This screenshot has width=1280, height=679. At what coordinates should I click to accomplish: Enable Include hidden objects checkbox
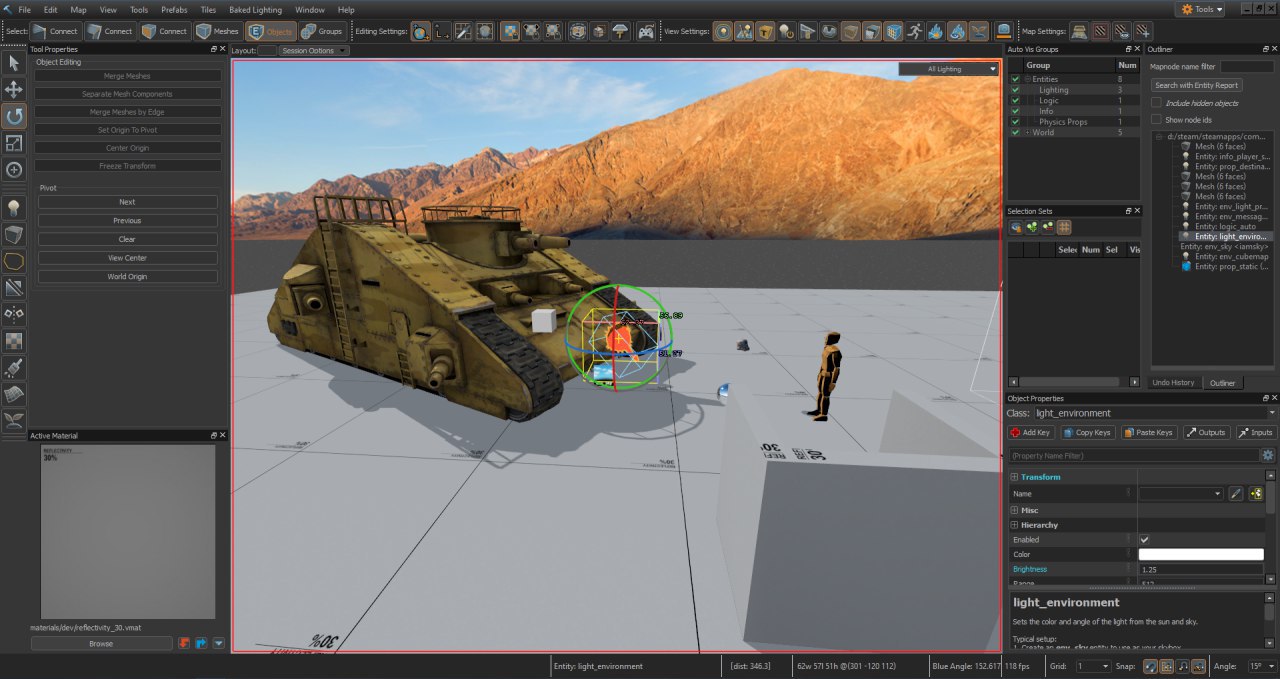pyautogui.click(x=1157, y=103)
